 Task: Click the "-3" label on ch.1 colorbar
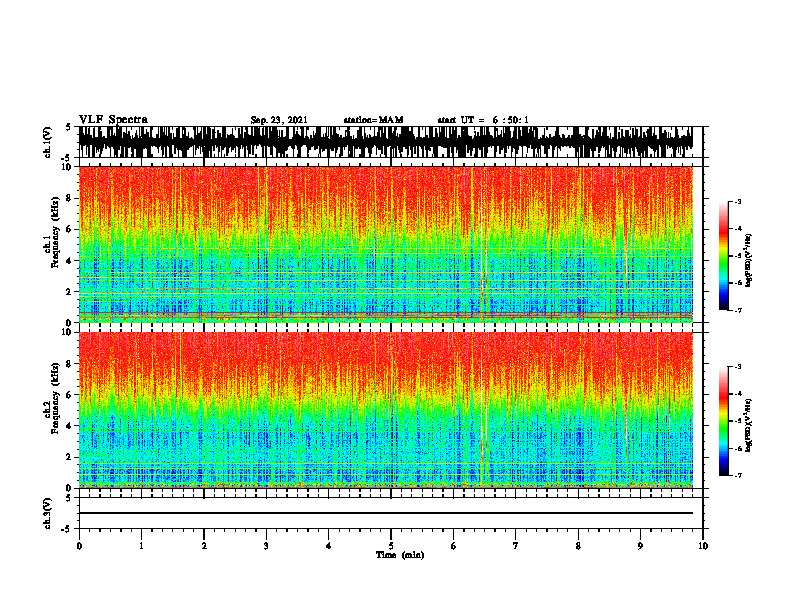[x=738, y=201]
